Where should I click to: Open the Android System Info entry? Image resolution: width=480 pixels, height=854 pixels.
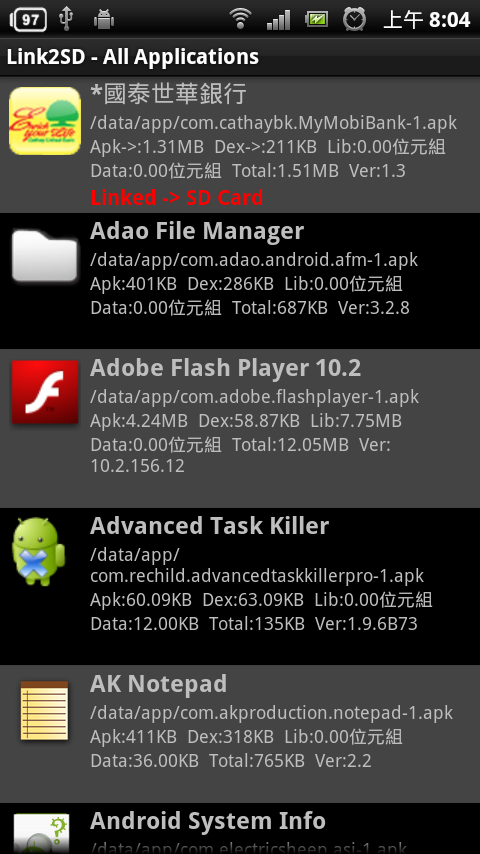(x=240, y=828)
